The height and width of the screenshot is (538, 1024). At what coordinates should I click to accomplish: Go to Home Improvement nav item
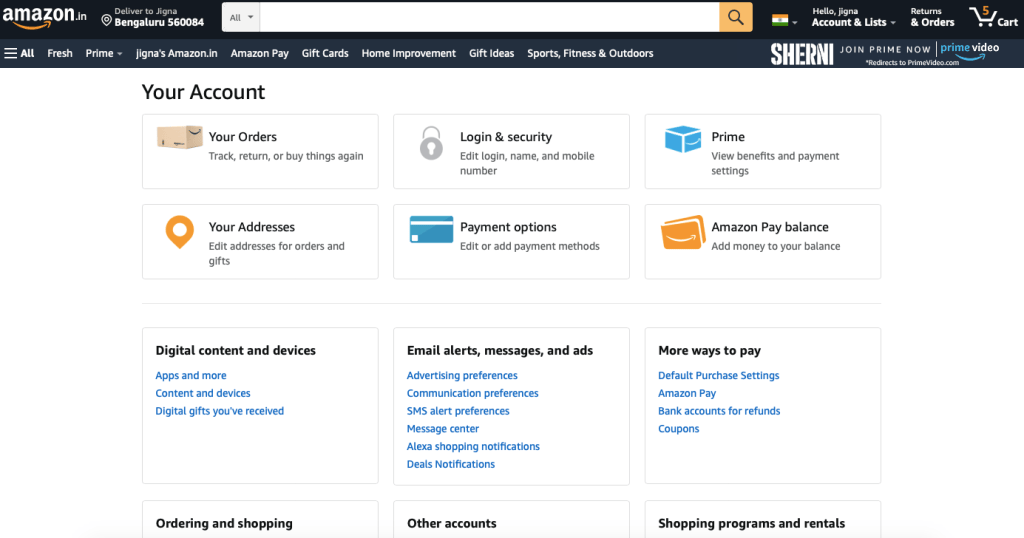(409, 54)
